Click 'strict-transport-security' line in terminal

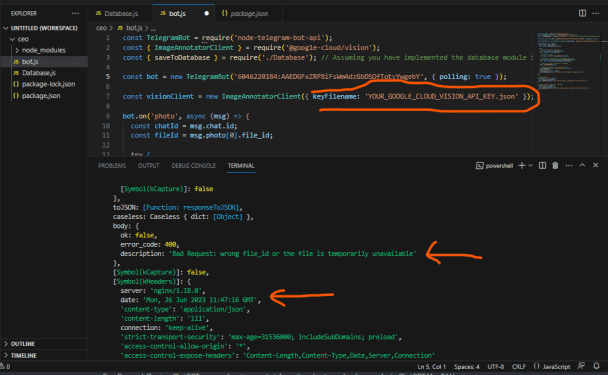261,337
